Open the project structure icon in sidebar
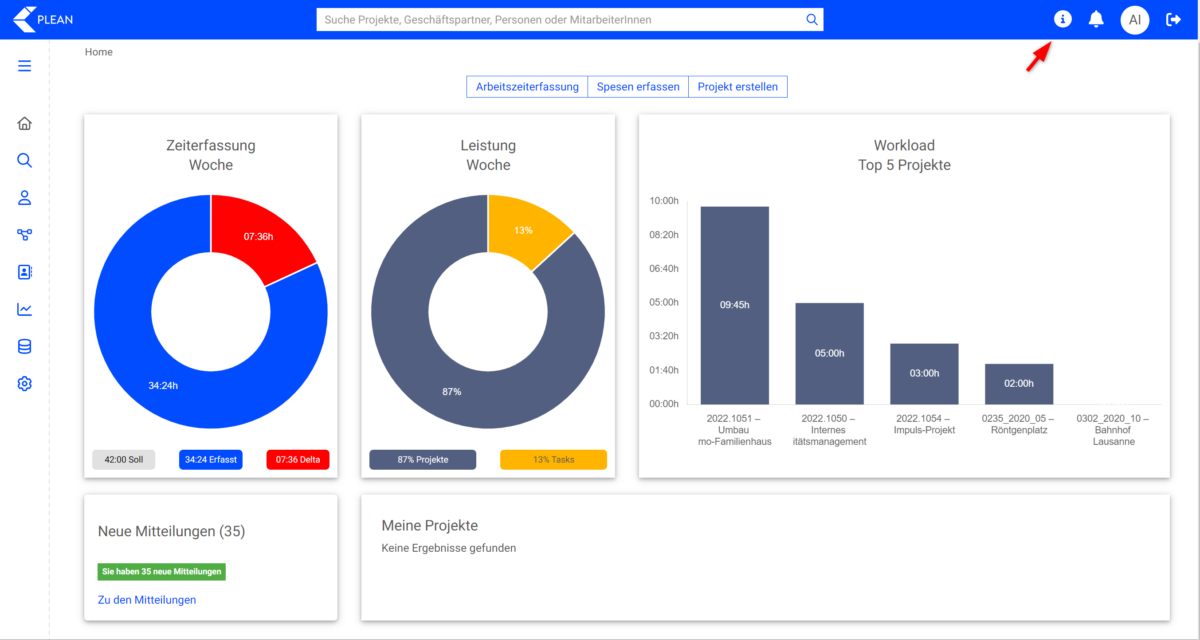 25,235
